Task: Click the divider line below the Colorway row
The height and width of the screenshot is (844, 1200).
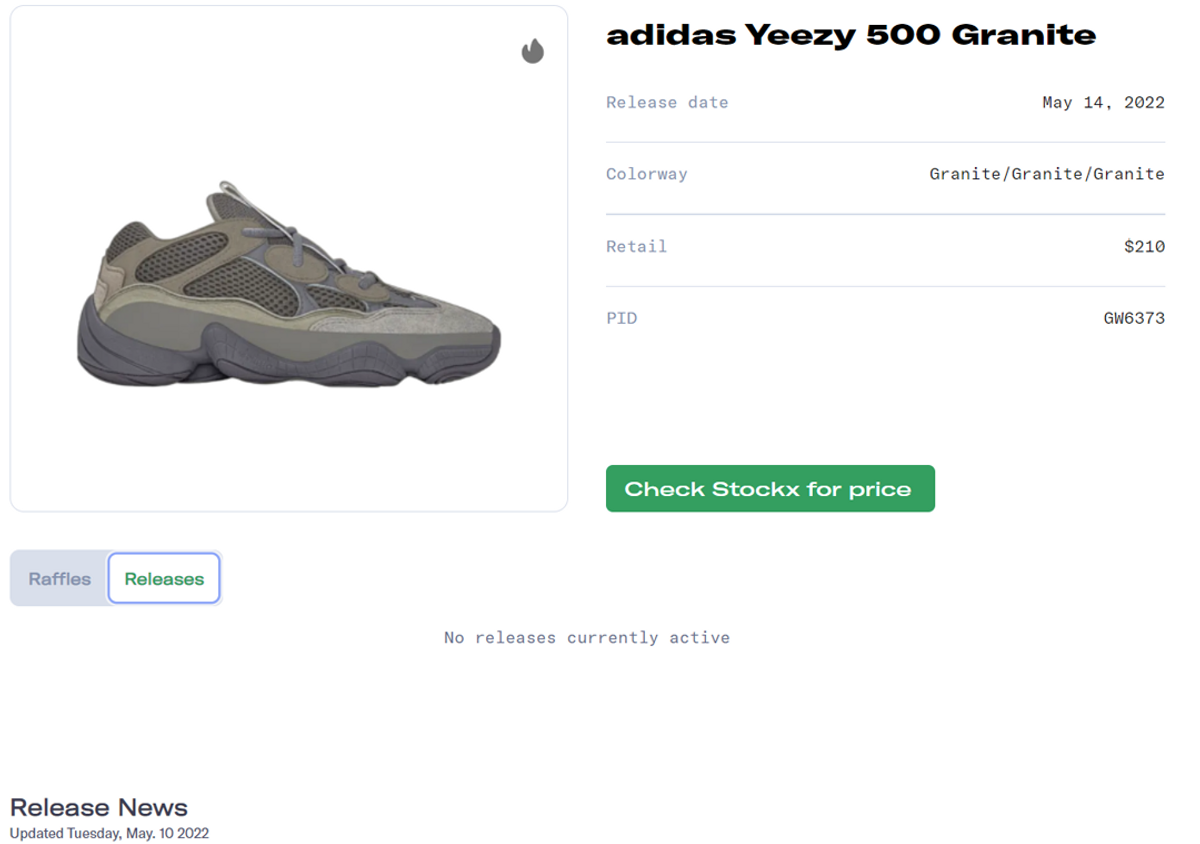Action: pos(885,212)
